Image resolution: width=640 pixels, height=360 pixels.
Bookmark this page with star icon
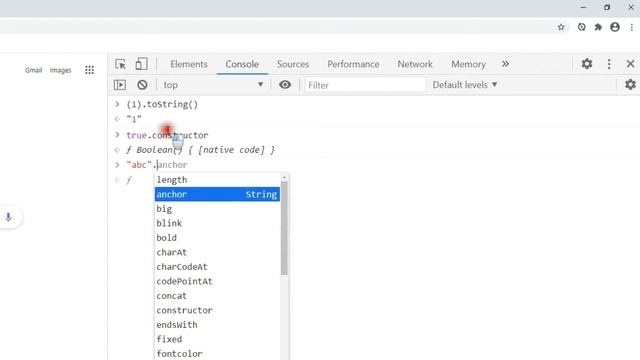coord(561,27)
